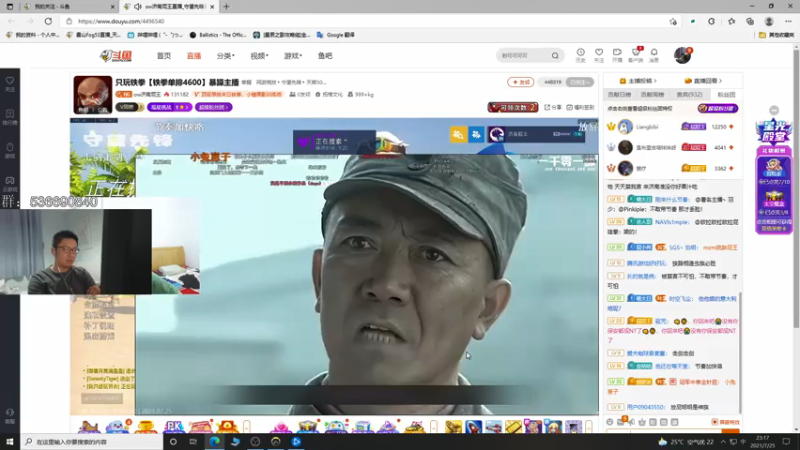Click the browser address bar
Screen dimensions: 800x450
click(x=367, y=21)
